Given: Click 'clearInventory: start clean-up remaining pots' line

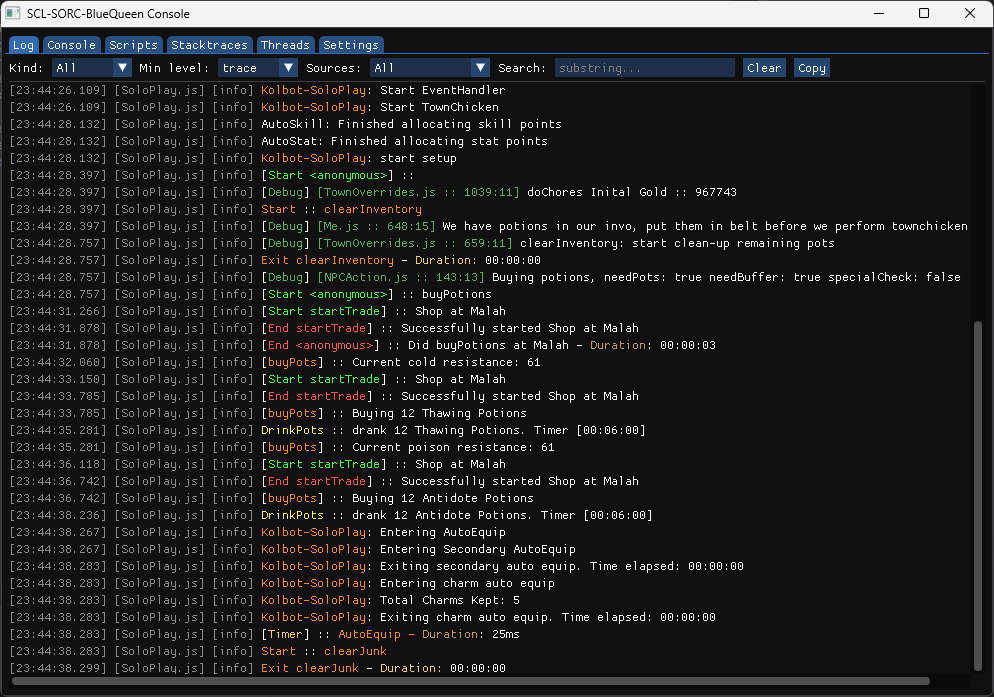Looking at the screenshot, I should click(x=422, y=244).
